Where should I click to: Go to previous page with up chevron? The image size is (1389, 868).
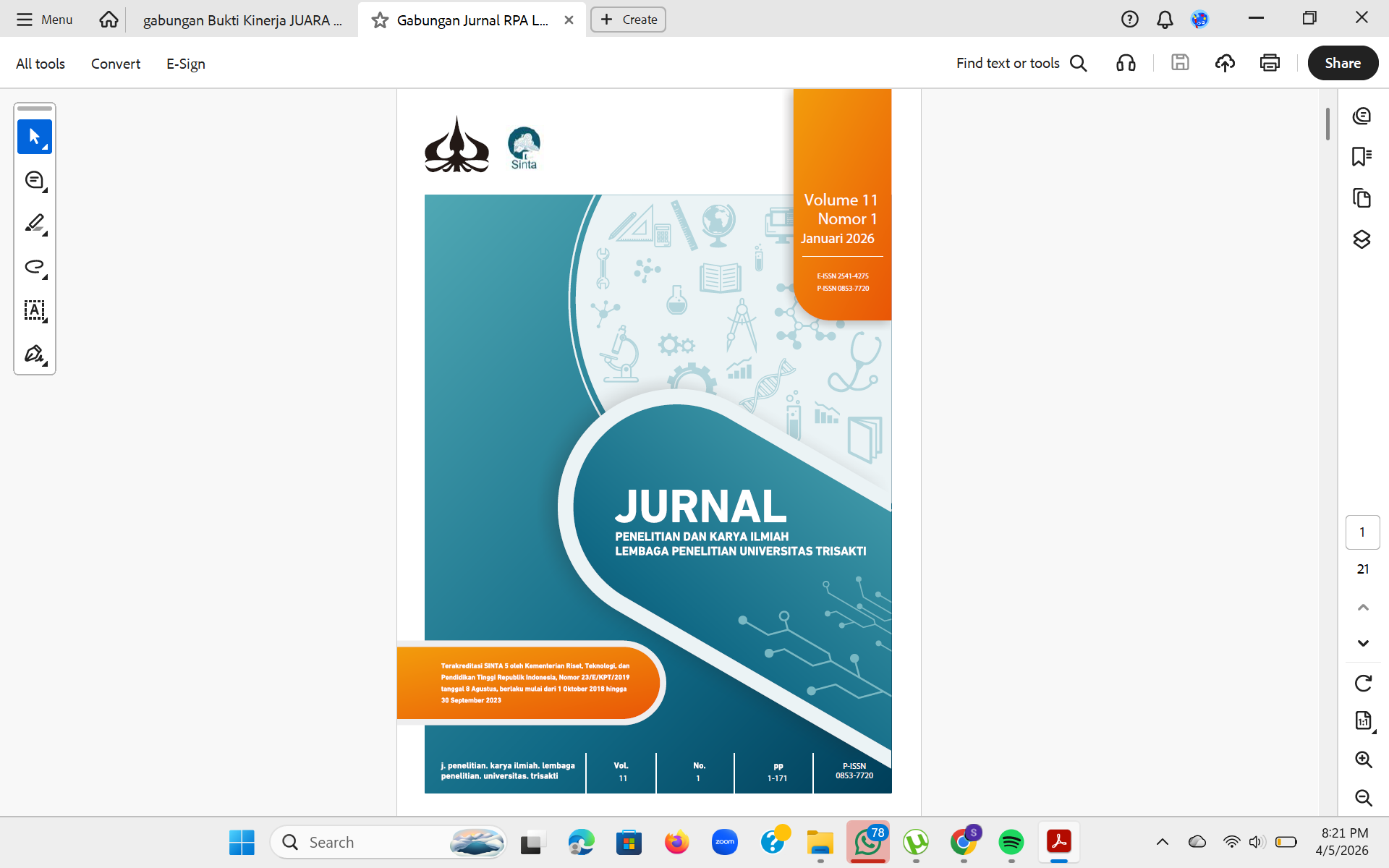point(1363,608)
